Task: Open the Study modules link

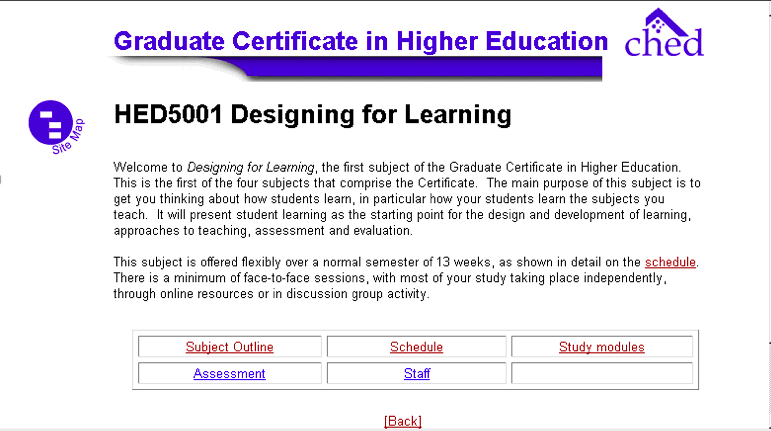Action: click(601, 347)
